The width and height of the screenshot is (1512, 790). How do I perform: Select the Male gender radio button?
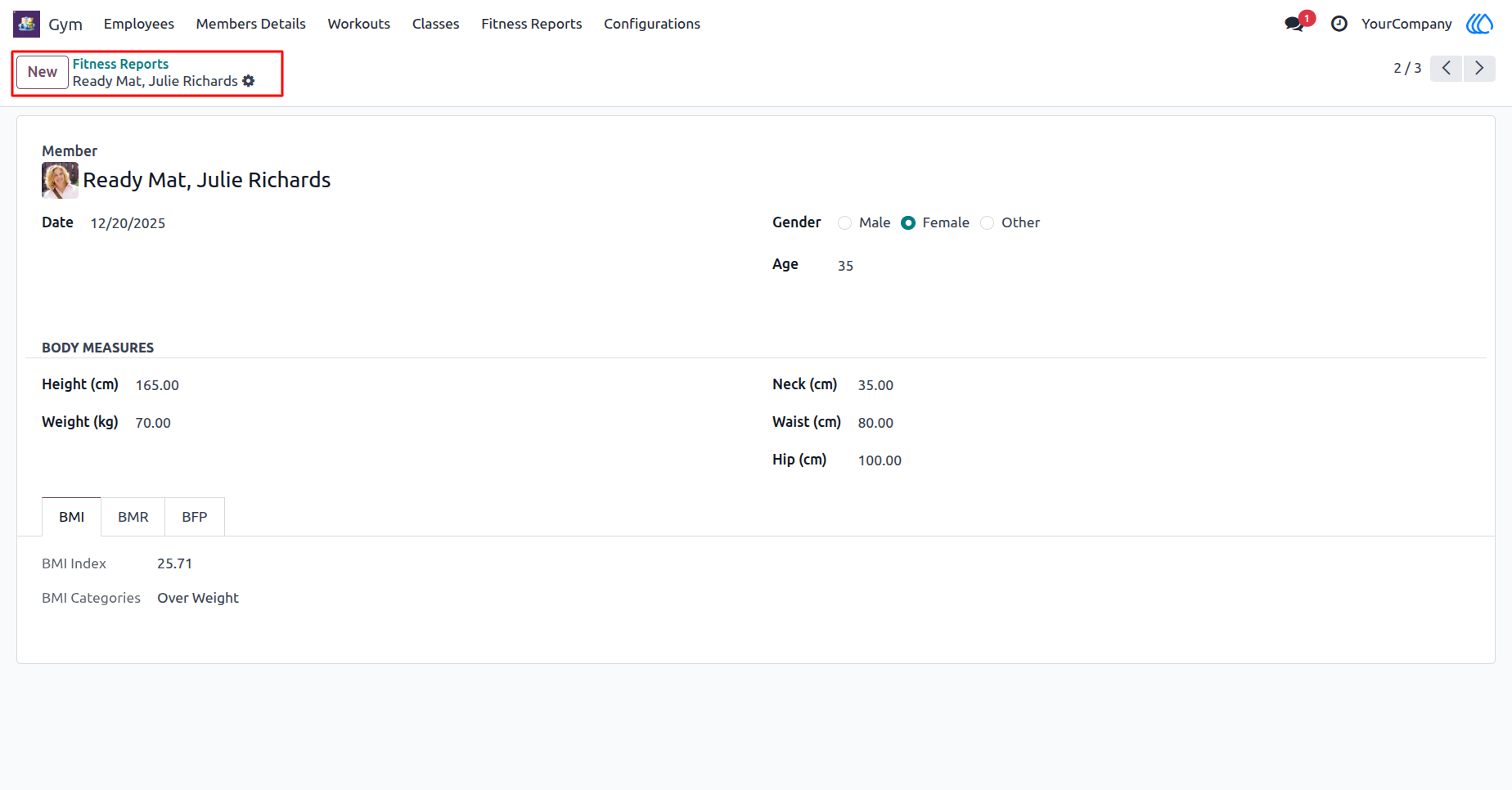(x=845, y=223)
